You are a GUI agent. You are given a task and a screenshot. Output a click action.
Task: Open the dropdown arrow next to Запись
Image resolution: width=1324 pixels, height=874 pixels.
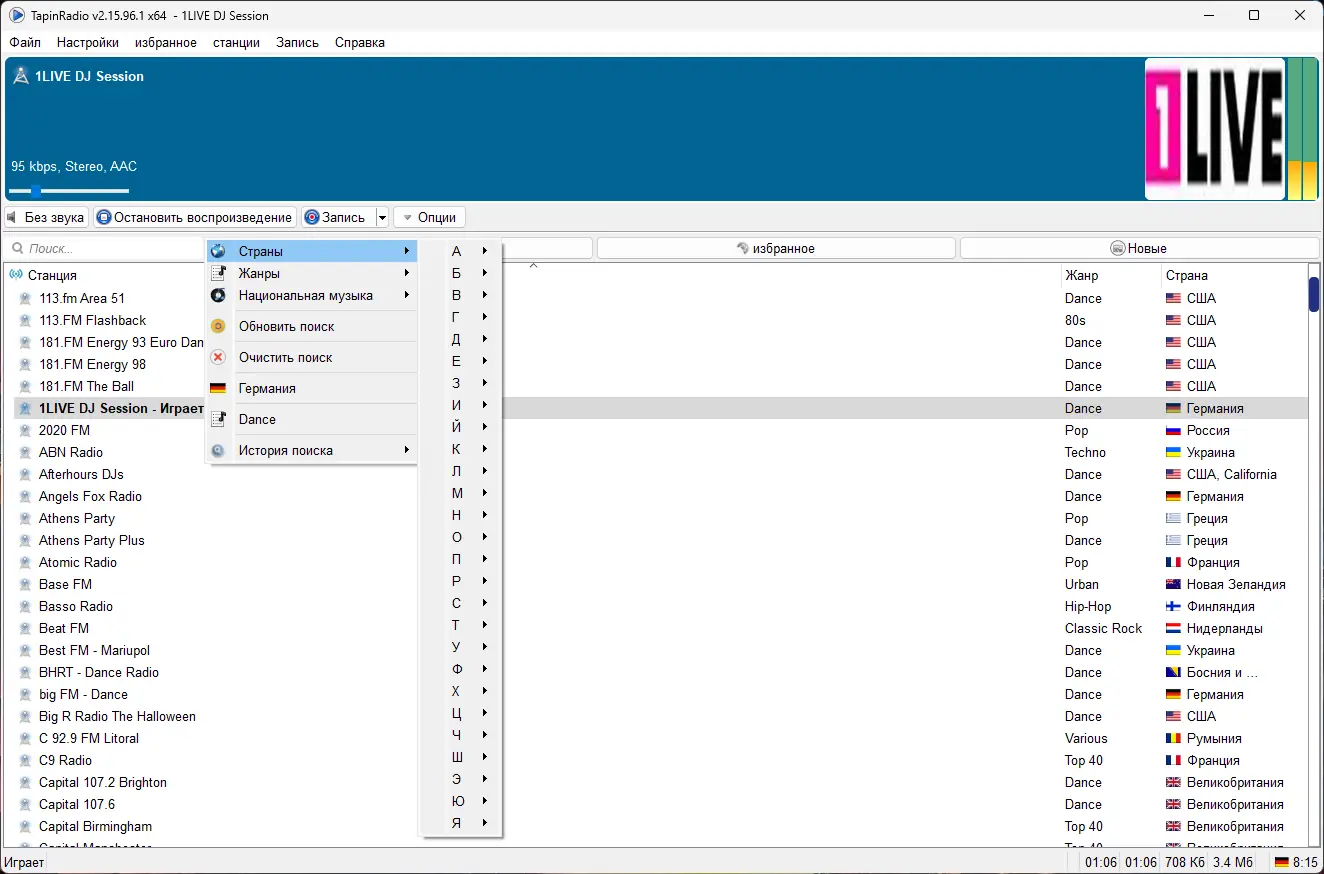(382, 217)
